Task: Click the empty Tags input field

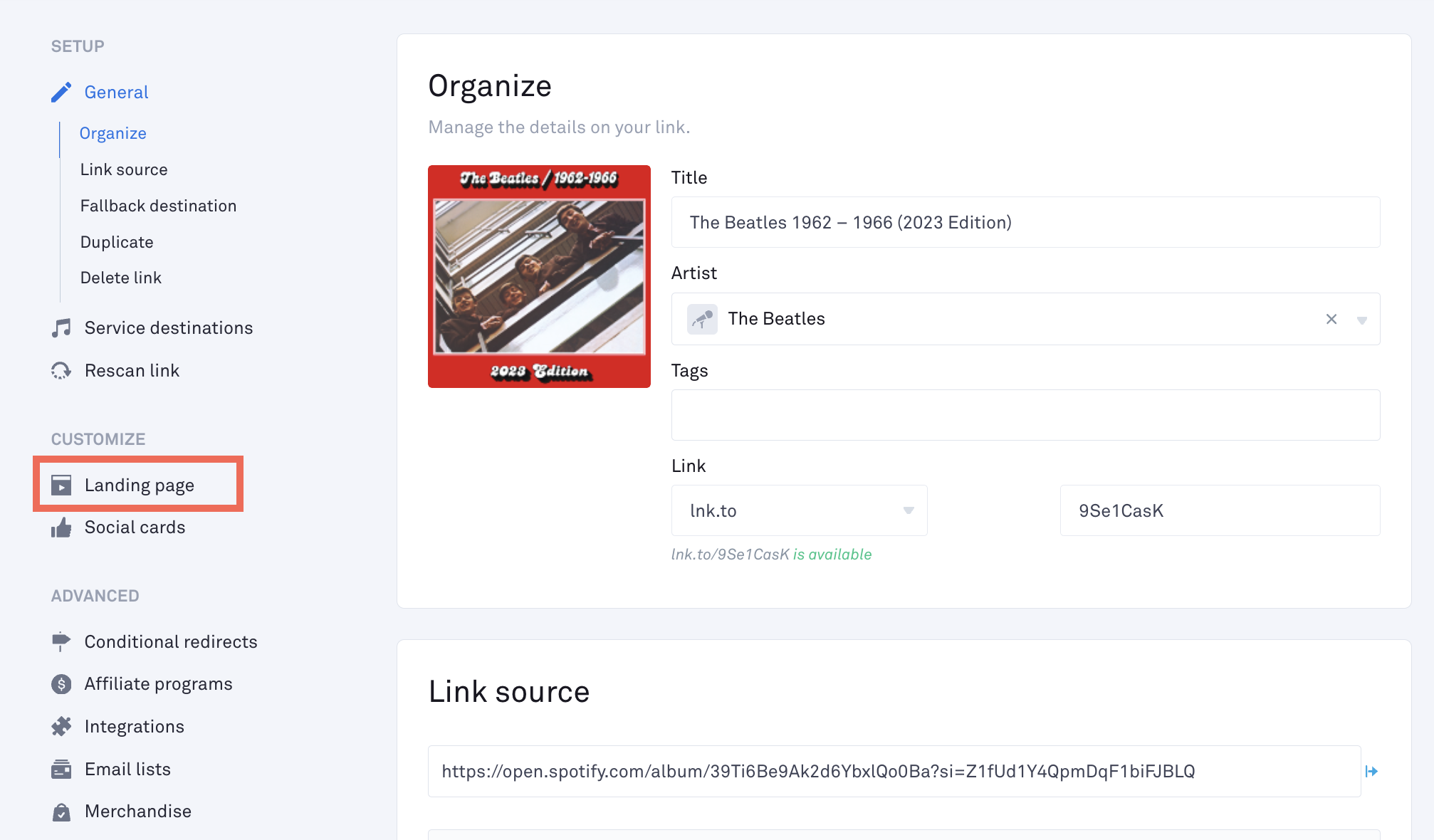Action: pos(1025,415)
